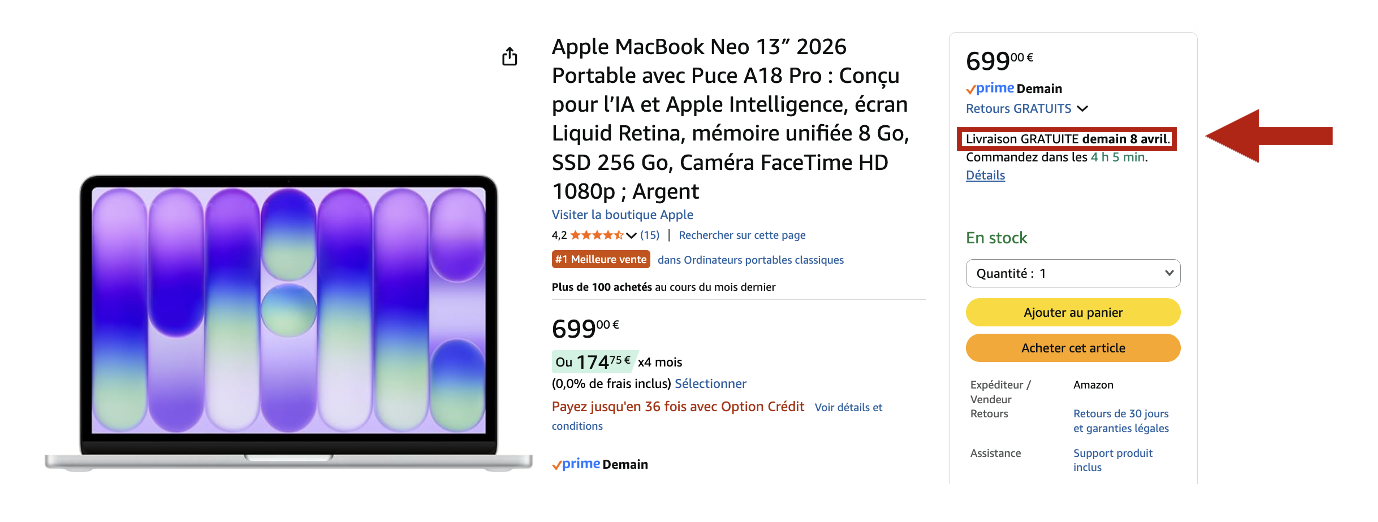1378x522 pixels.
Task: Click Rechercher sur cette page link
Action: [x=742, y=235]
